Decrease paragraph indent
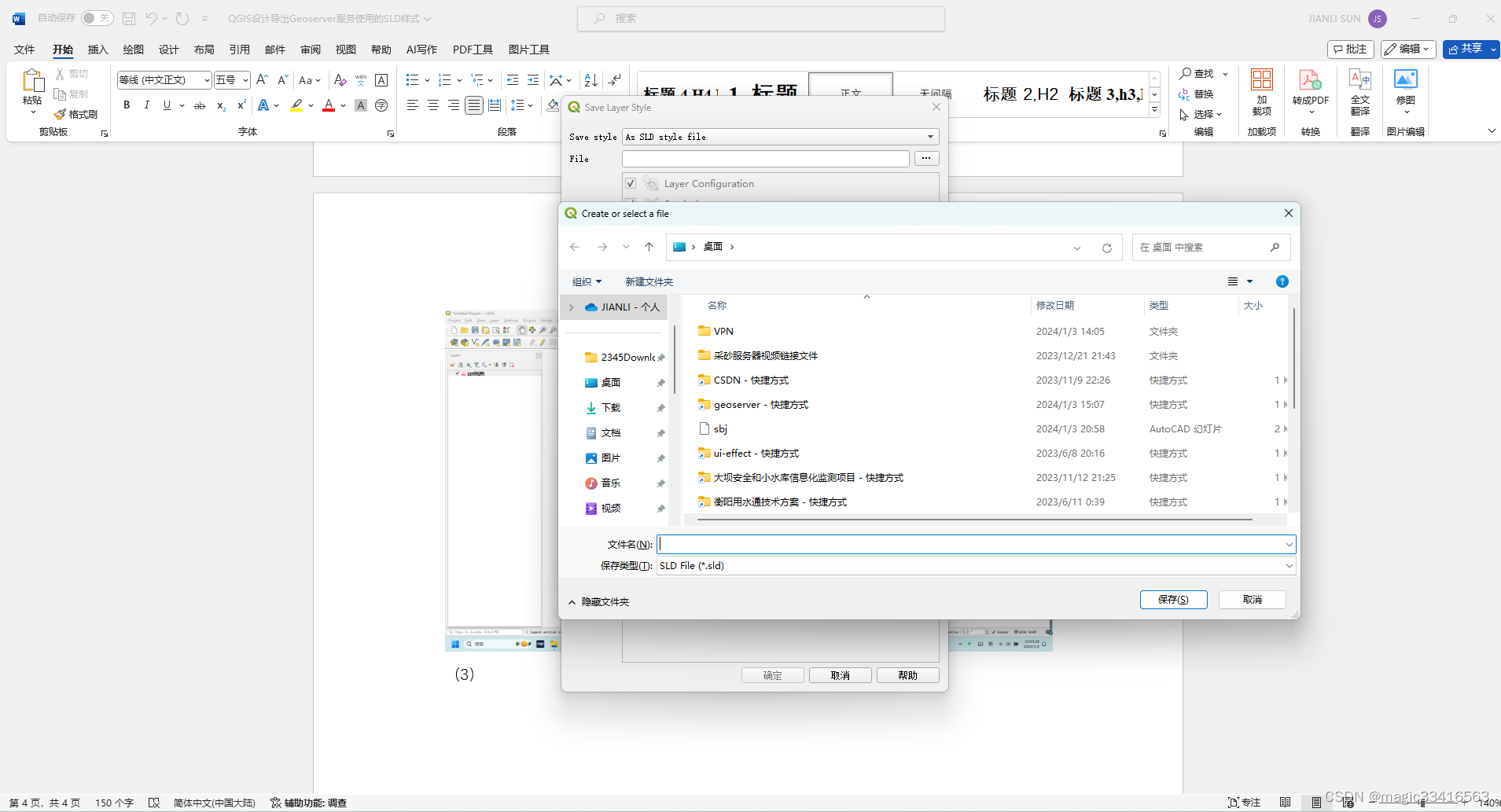 coord(513,80)
